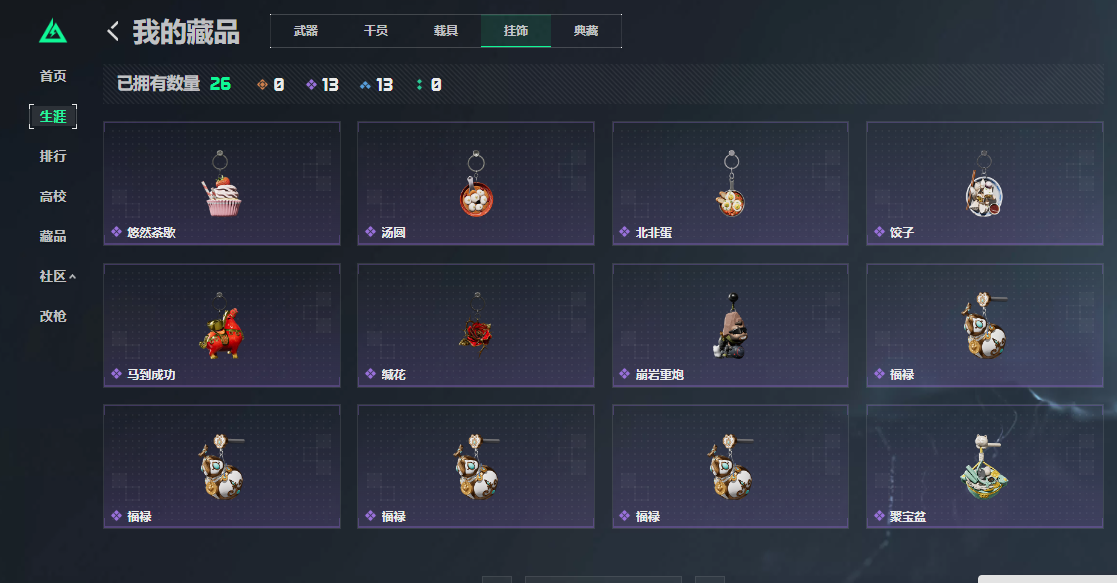
Task: Switch to the 干员 tab
Action: pos(375,31)
